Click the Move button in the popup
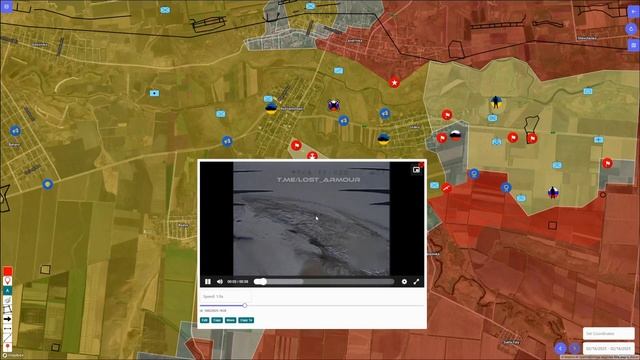The height and width of the screenshot is (360, 640). pos(230,320)
